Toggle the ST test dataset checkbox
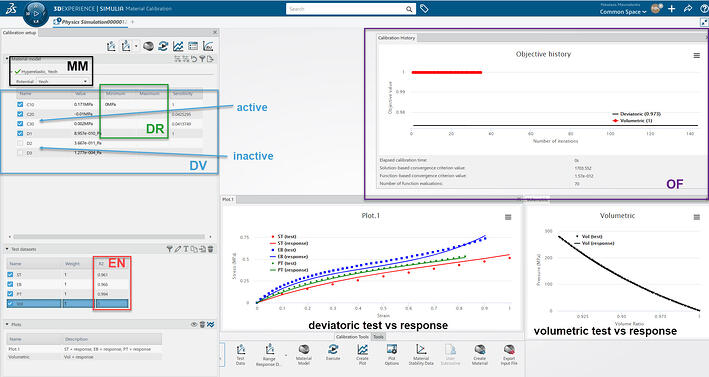The image size is (709, 377). coord(10,274)
